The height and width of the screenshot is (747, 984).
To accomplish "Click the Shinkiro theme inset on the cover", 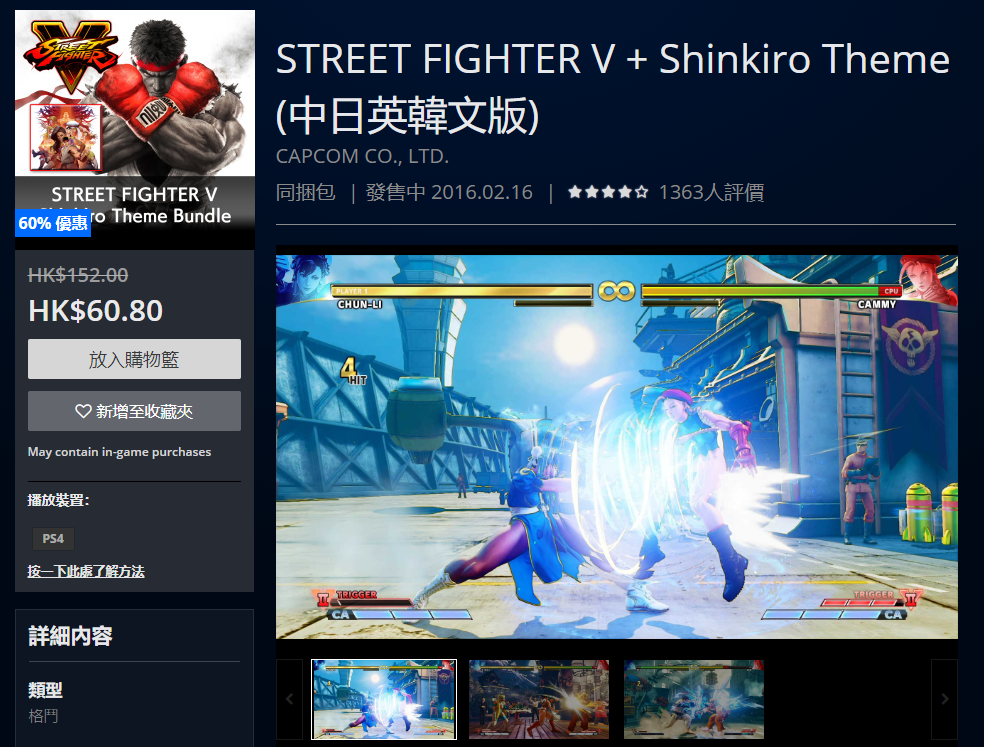I will [65, 137].
